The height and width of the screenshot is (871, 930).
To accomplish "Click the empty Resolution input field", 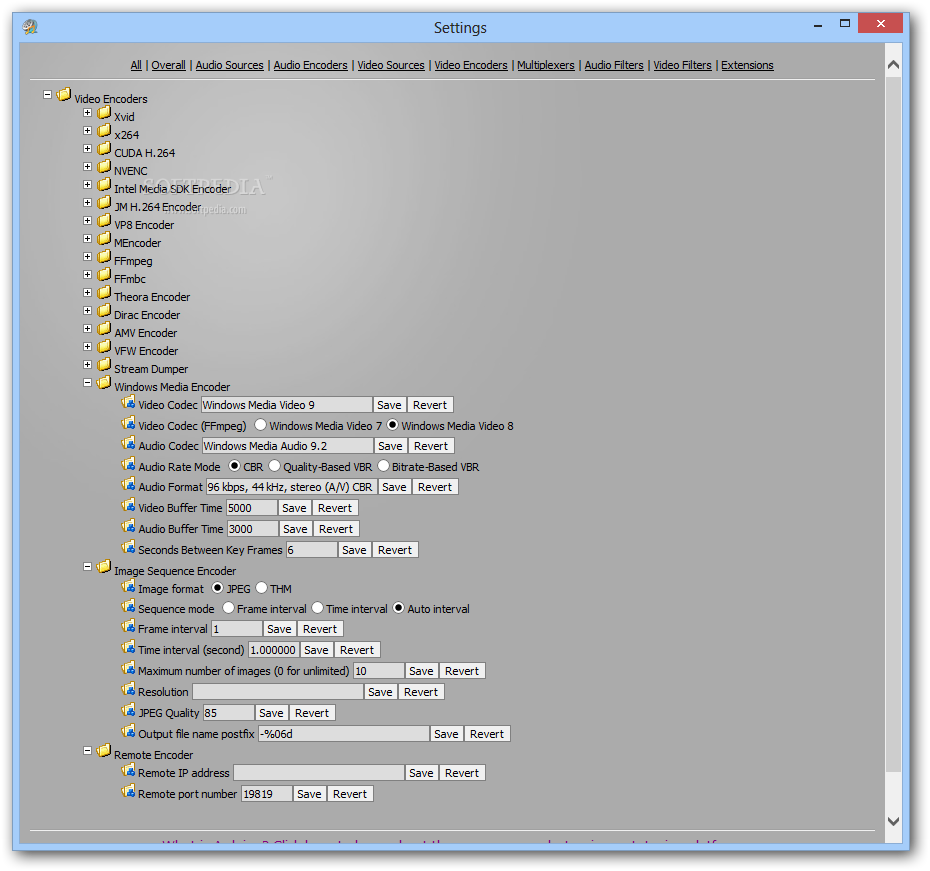I will [278, 692].
